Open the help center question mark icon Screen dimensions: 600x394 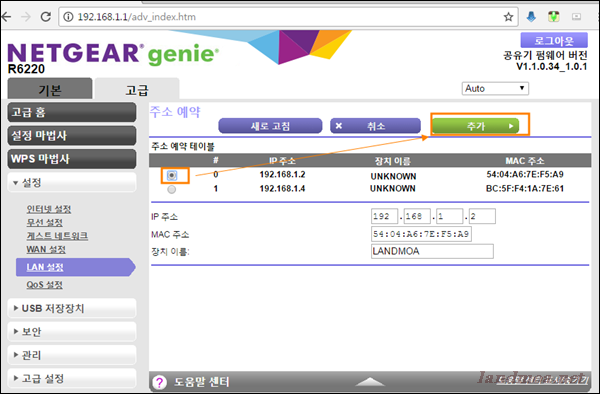[x=160, y=382]
